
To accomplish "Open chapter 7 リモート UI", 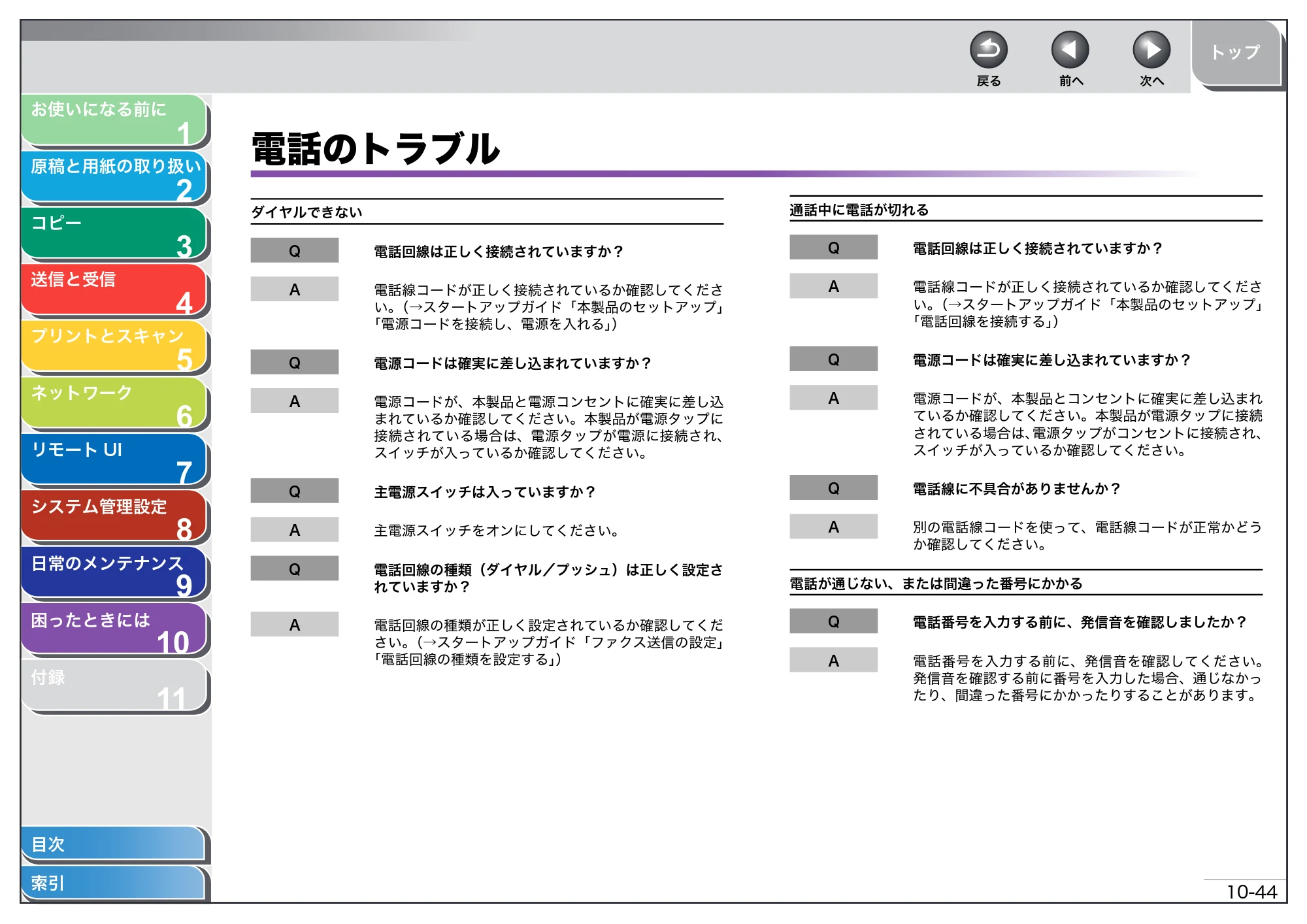I will [x=114, y=460].
